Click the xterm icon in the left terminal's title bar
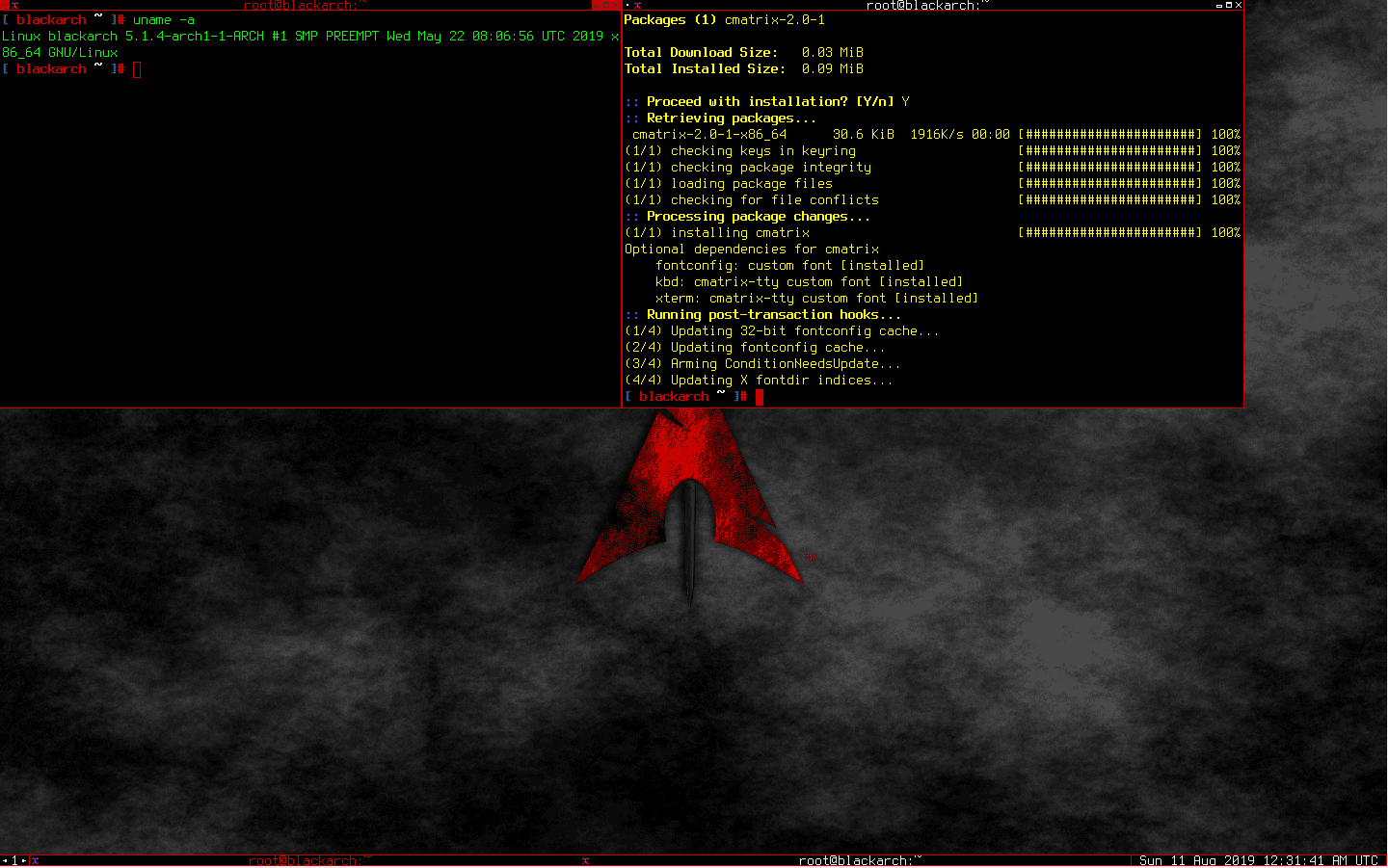The image size is (1388, 868). [x=14, y=5]
